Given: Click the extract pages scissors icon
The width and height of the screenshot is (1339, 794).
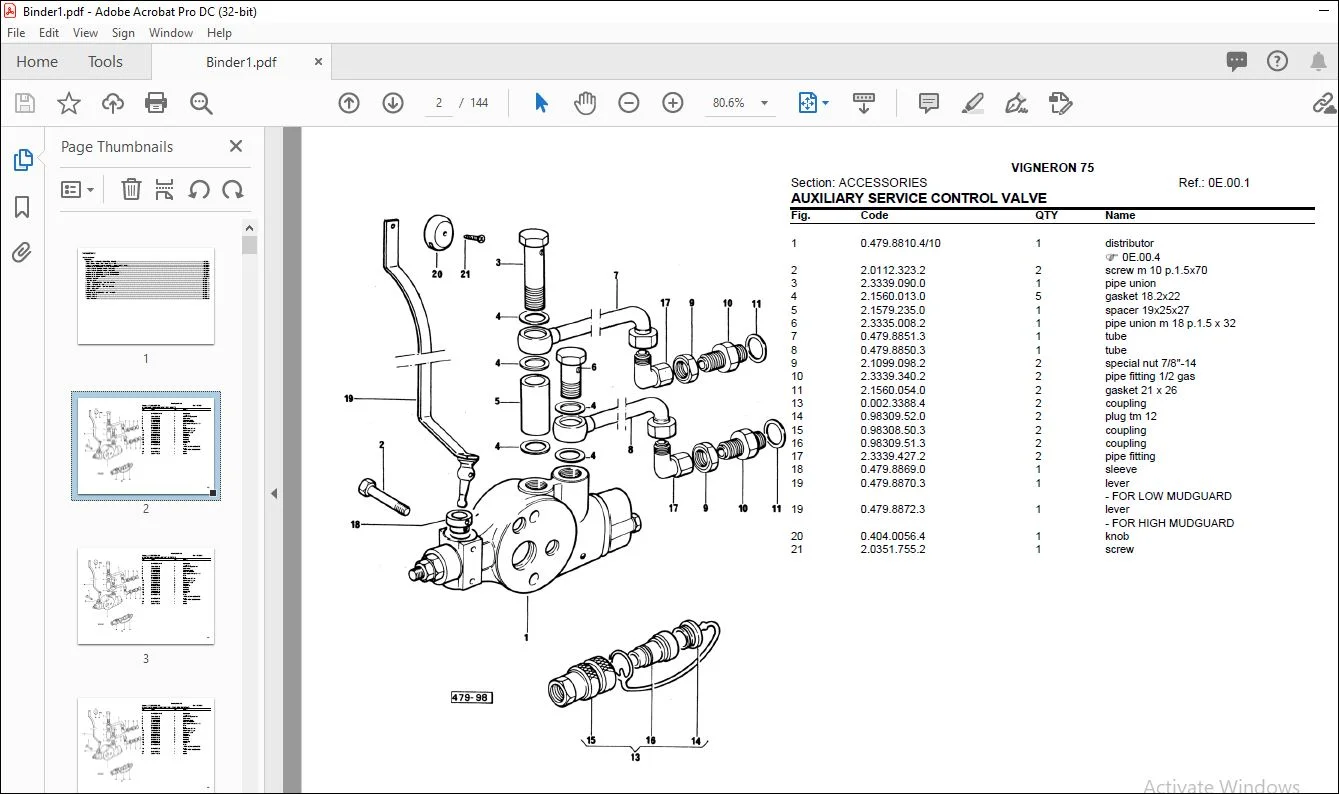Looking at the screenshot, I should (165, 189).
